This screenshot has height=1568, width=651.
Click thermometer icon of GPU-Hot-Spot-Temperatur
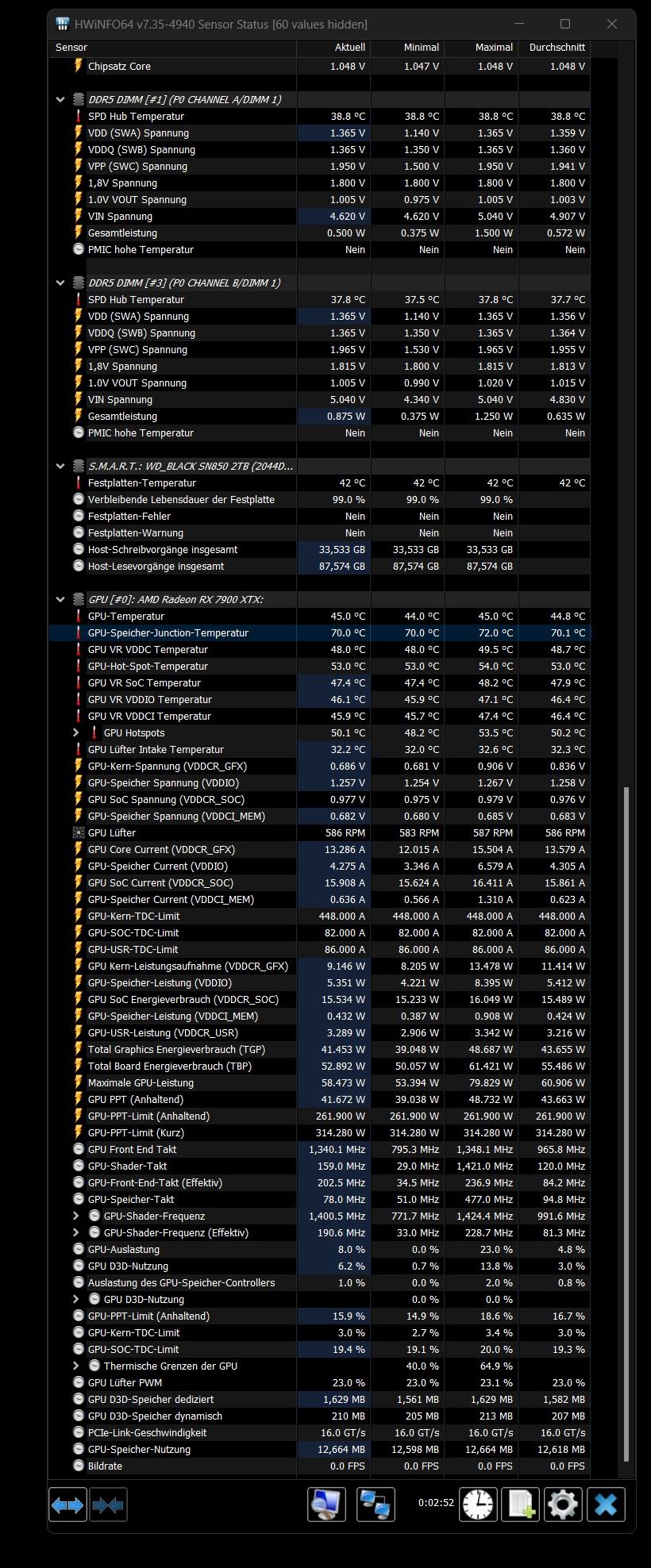coord(79,667)
